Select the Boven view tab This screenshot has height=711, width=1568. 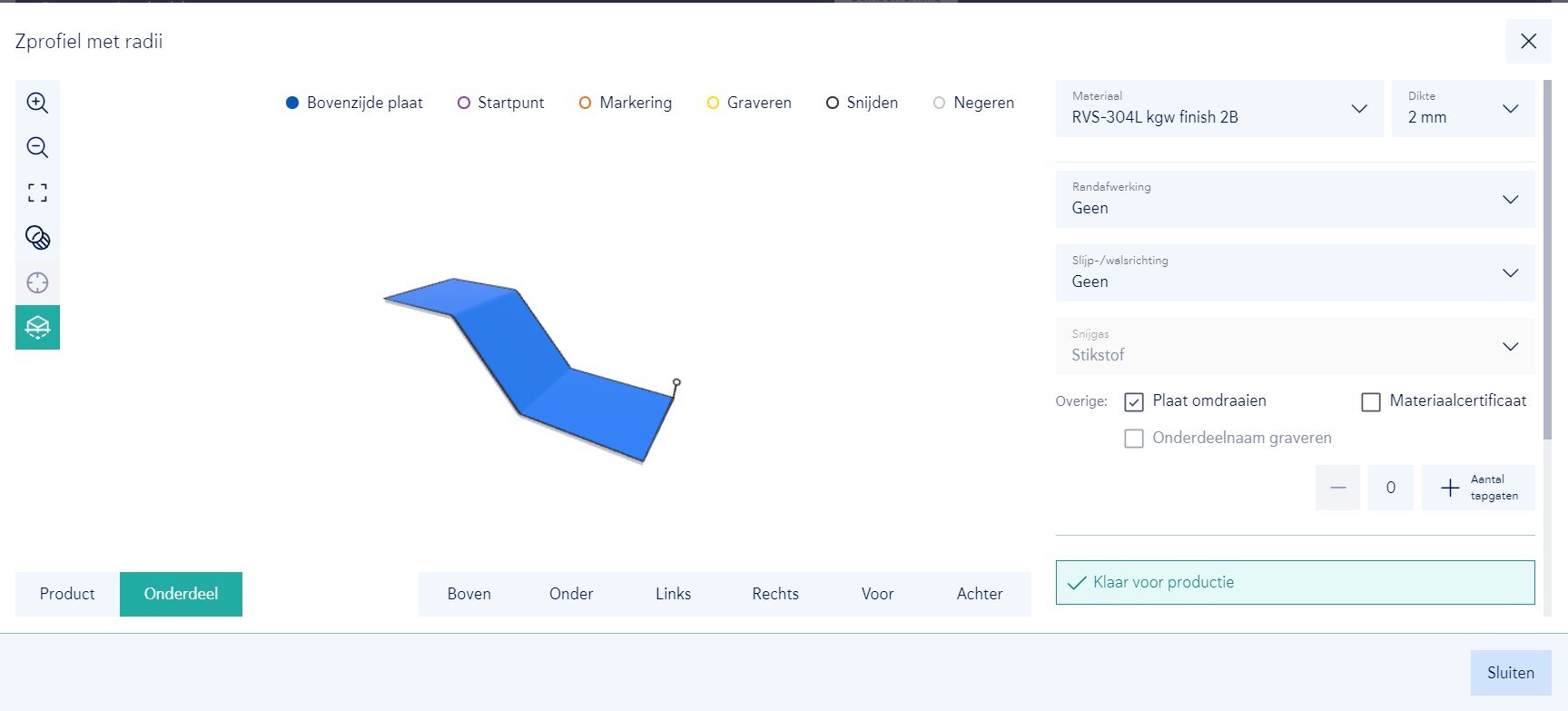pyautogui.click(x=468, y=594)
